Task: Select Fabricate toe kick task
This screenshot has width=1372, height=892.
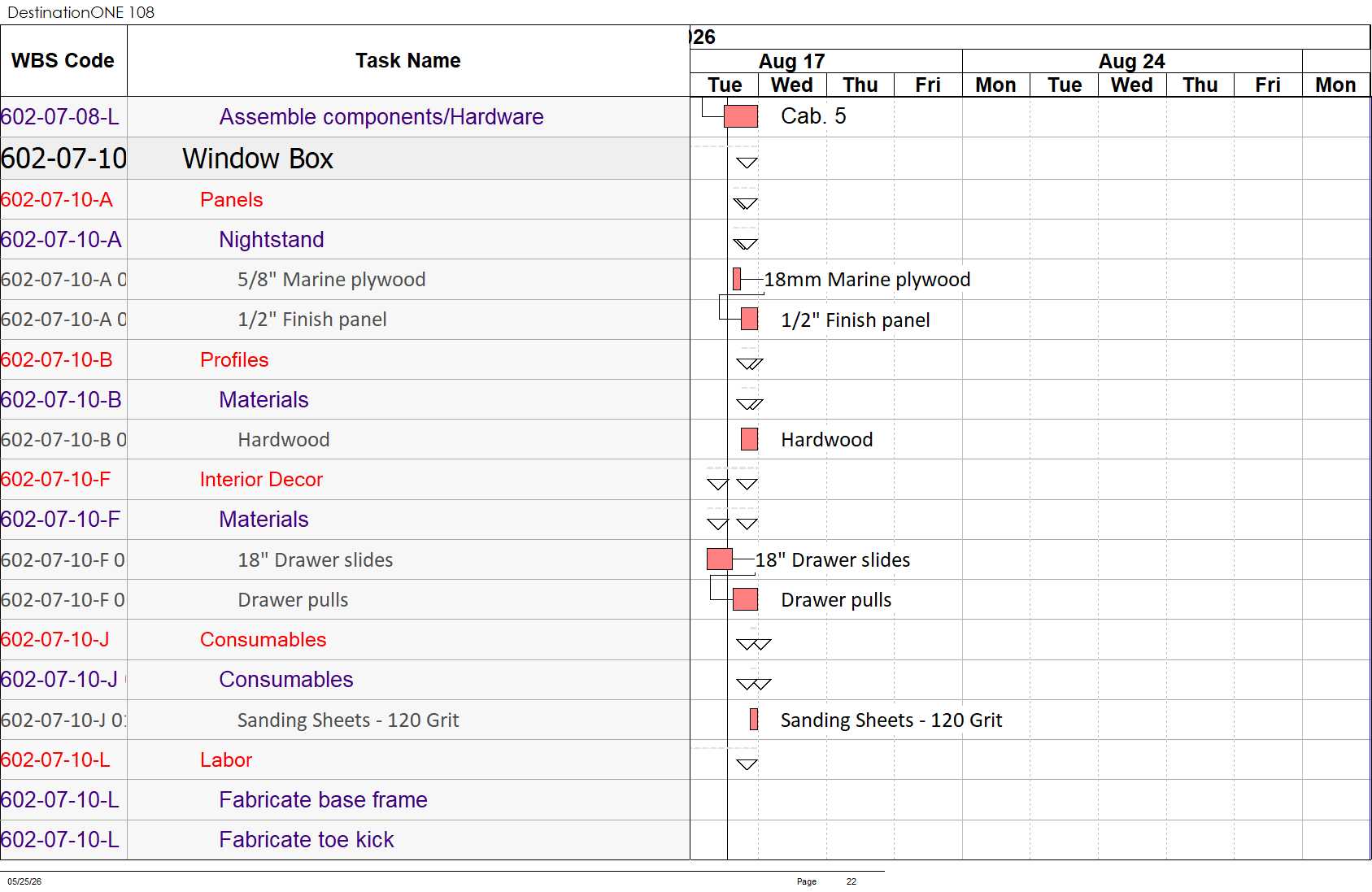Action: point(307,840)
